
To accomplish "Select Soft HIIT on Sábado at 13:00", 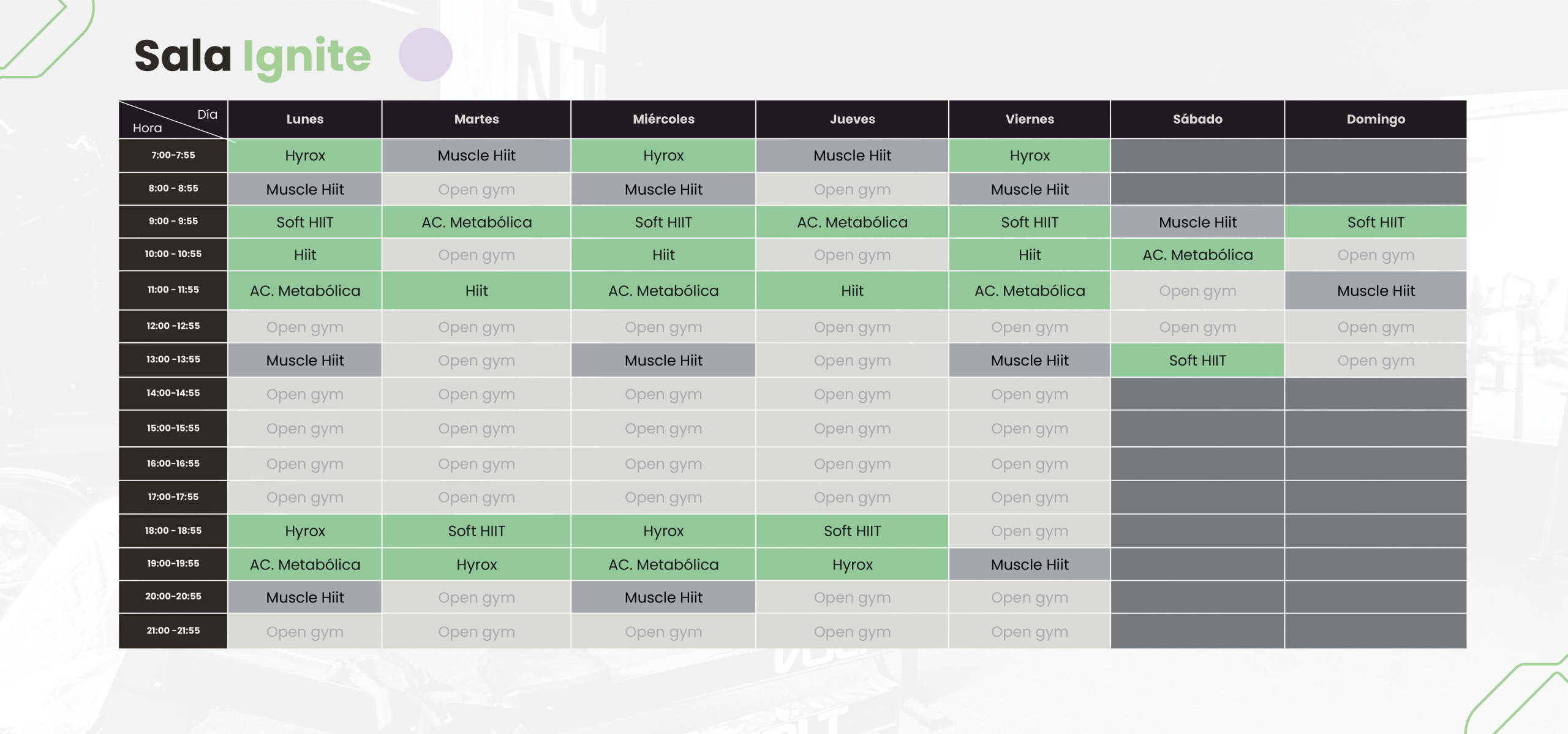I will pyautogui.click(x=1197, y=361).
